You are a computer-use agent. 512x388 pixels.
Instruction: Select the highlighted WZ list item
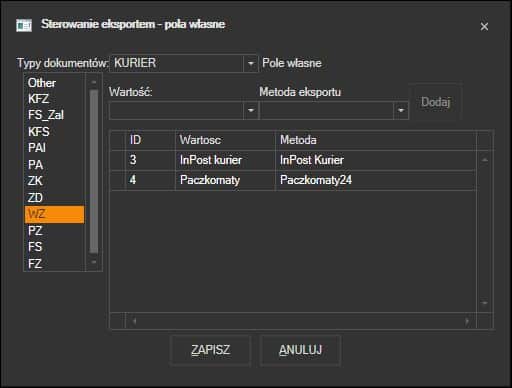pyautogui.click(x=54, y=214)
